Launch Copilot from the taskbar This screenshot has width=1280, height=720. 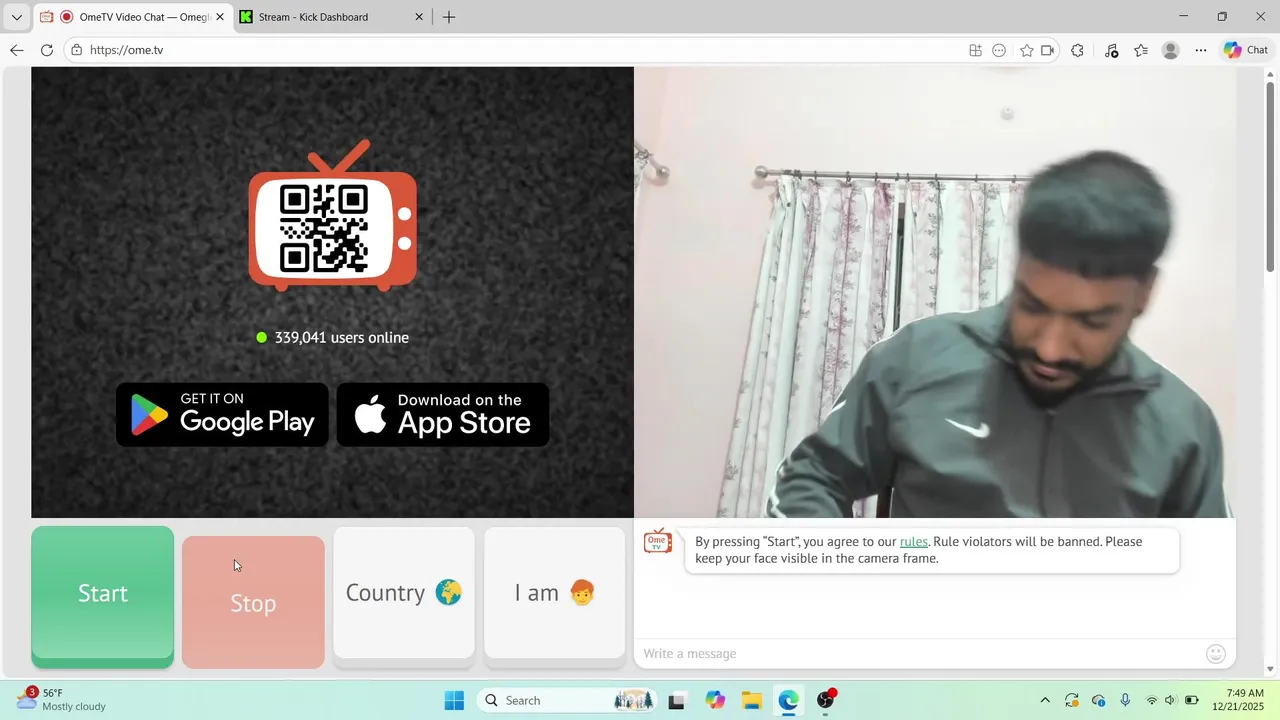tap(715, 700)
